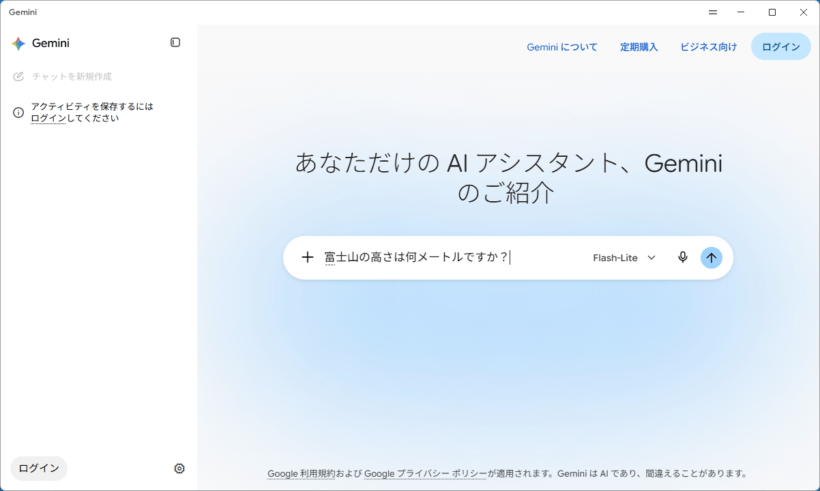820x491 pixels.
Task: Open settings via the gear icon
Action: pos(179,469)
